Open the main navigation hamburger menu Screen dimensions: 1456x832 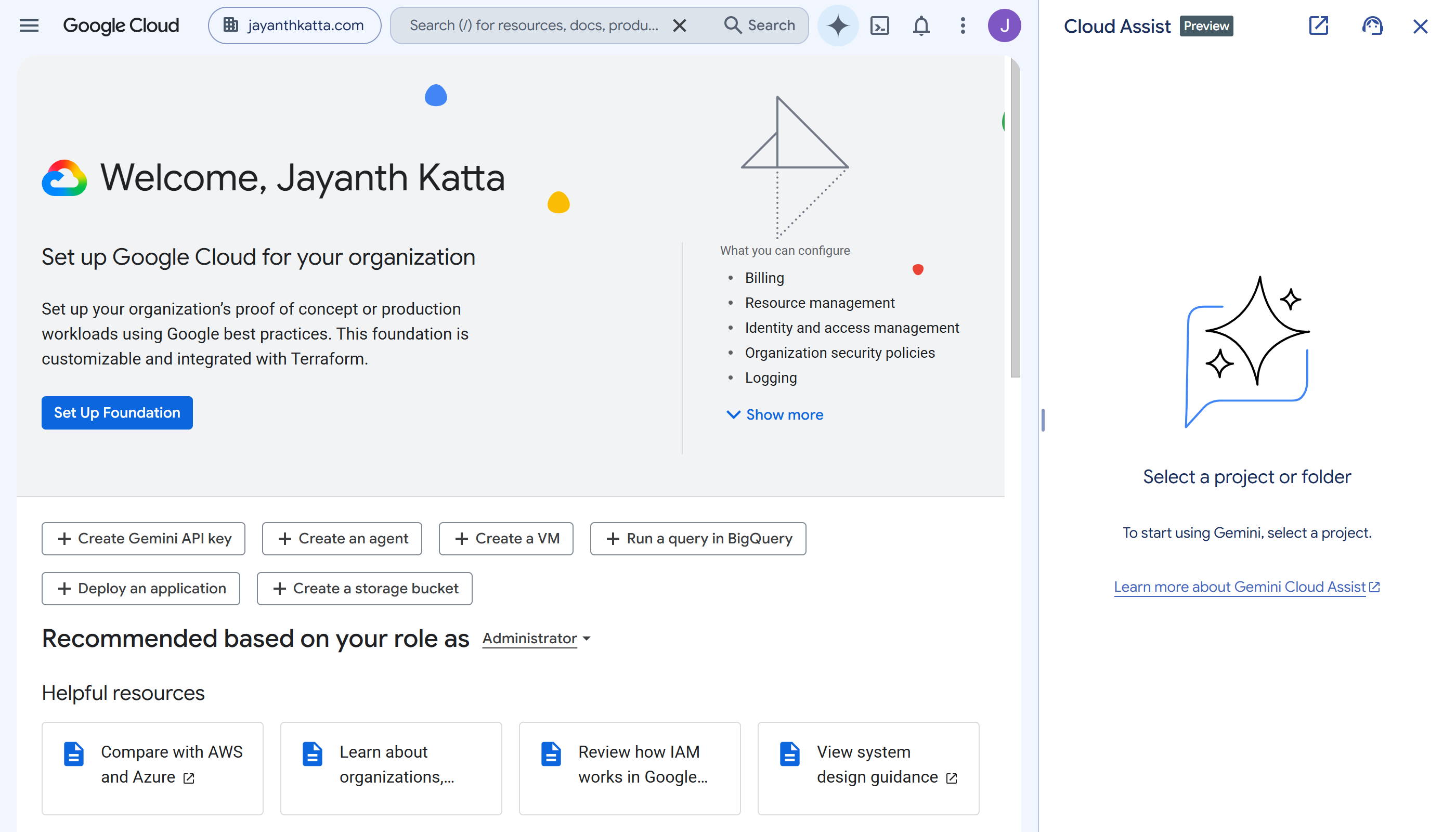(29, 25)
